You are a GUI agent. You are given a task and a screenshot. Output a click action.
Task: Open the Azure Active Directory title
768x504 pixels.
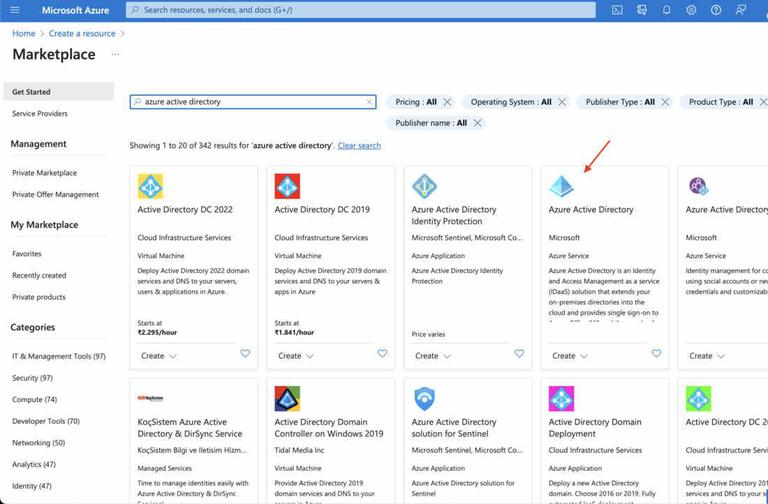pos(591,209)
